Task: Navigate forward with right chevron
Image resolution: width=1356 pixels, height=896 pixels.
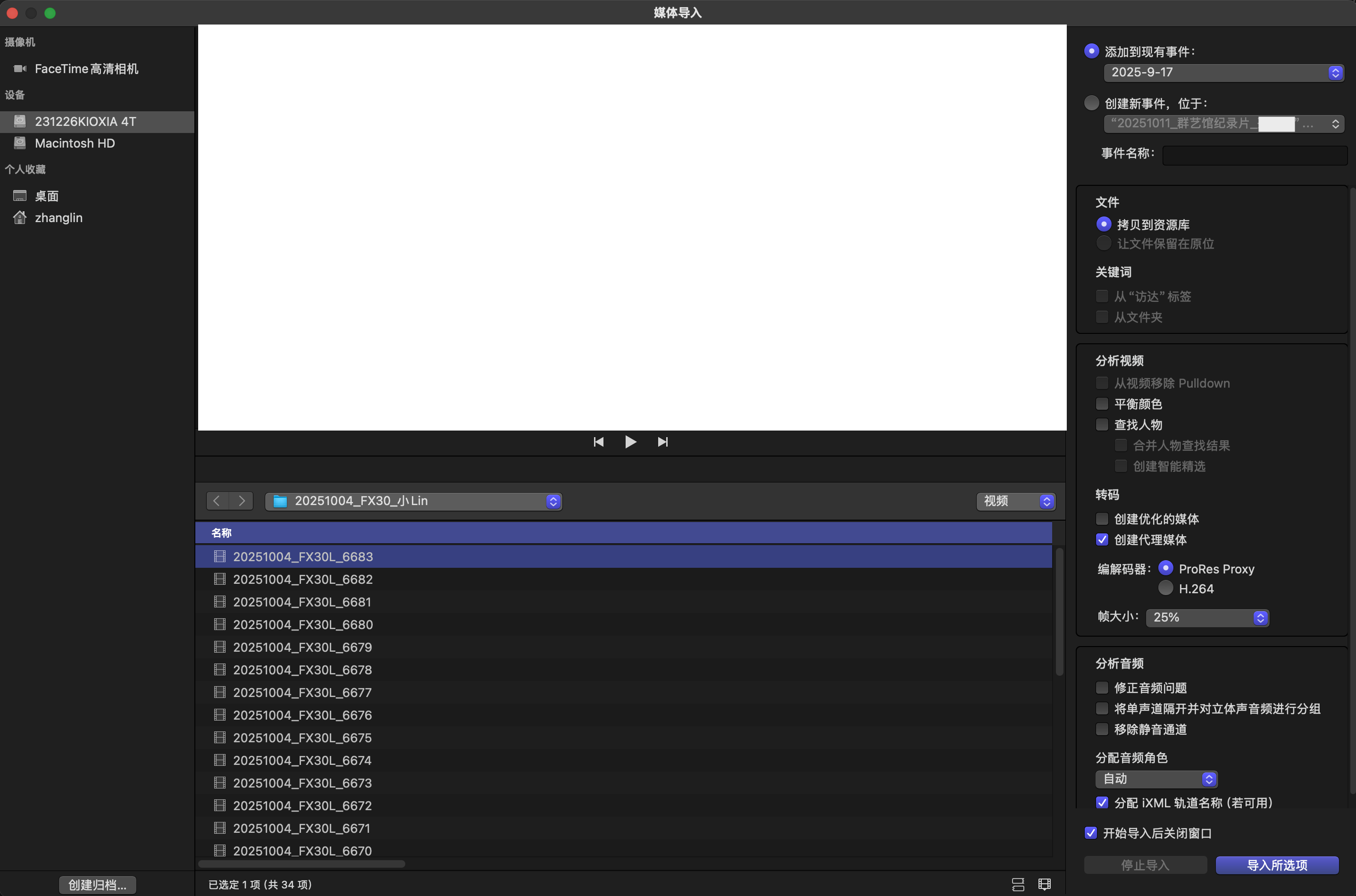Action: click(241, 500)
